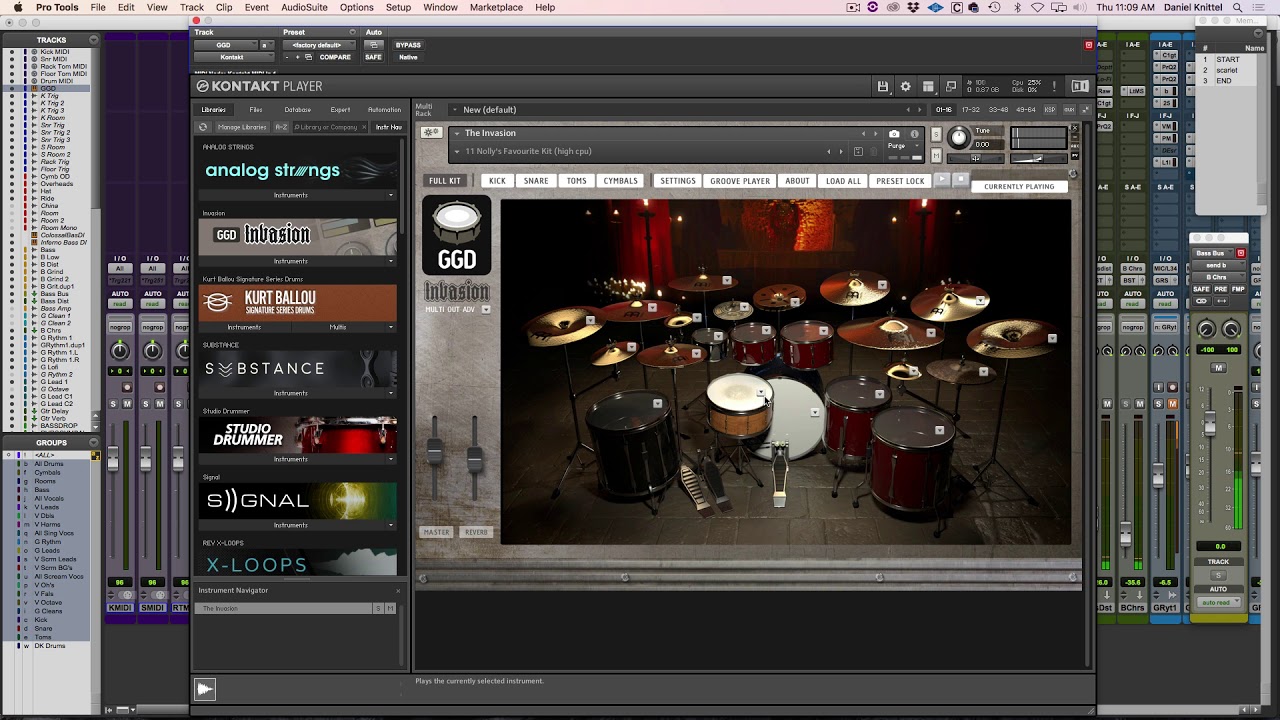Open the GROOVE PLAYER page
Image resolution: width=1280 pixels, height=720 pixels.
pos(740,181)
